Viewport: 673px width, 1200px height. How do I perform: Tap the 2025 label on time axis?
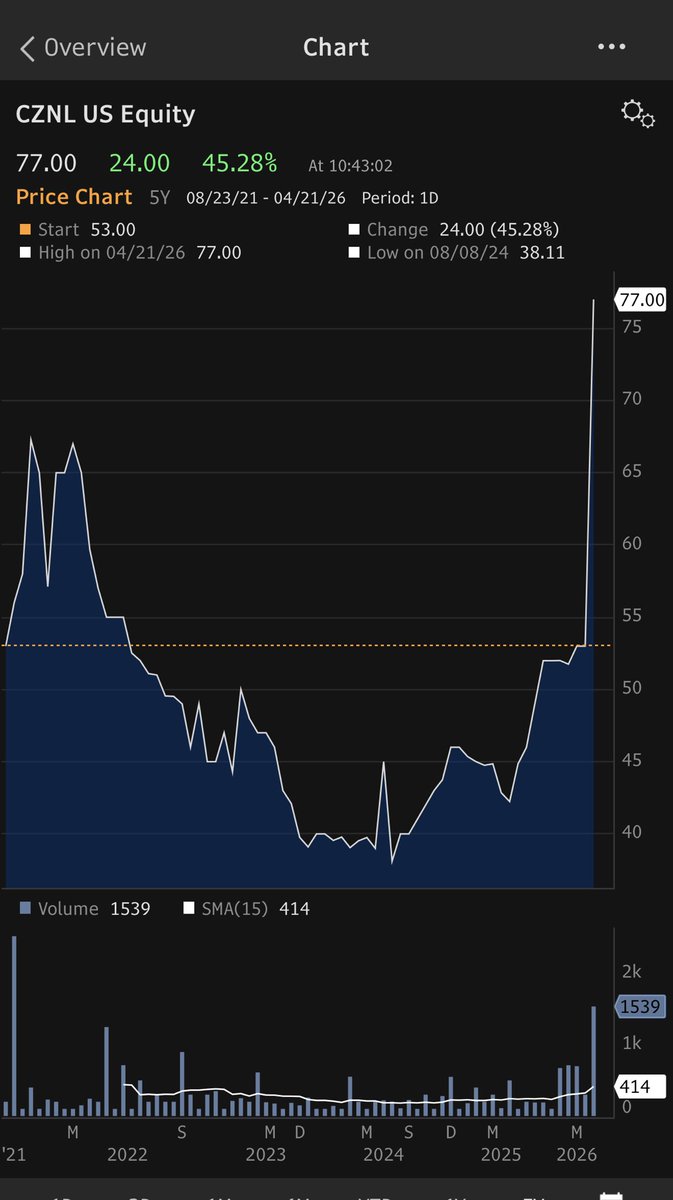[x=501, y=1155]
